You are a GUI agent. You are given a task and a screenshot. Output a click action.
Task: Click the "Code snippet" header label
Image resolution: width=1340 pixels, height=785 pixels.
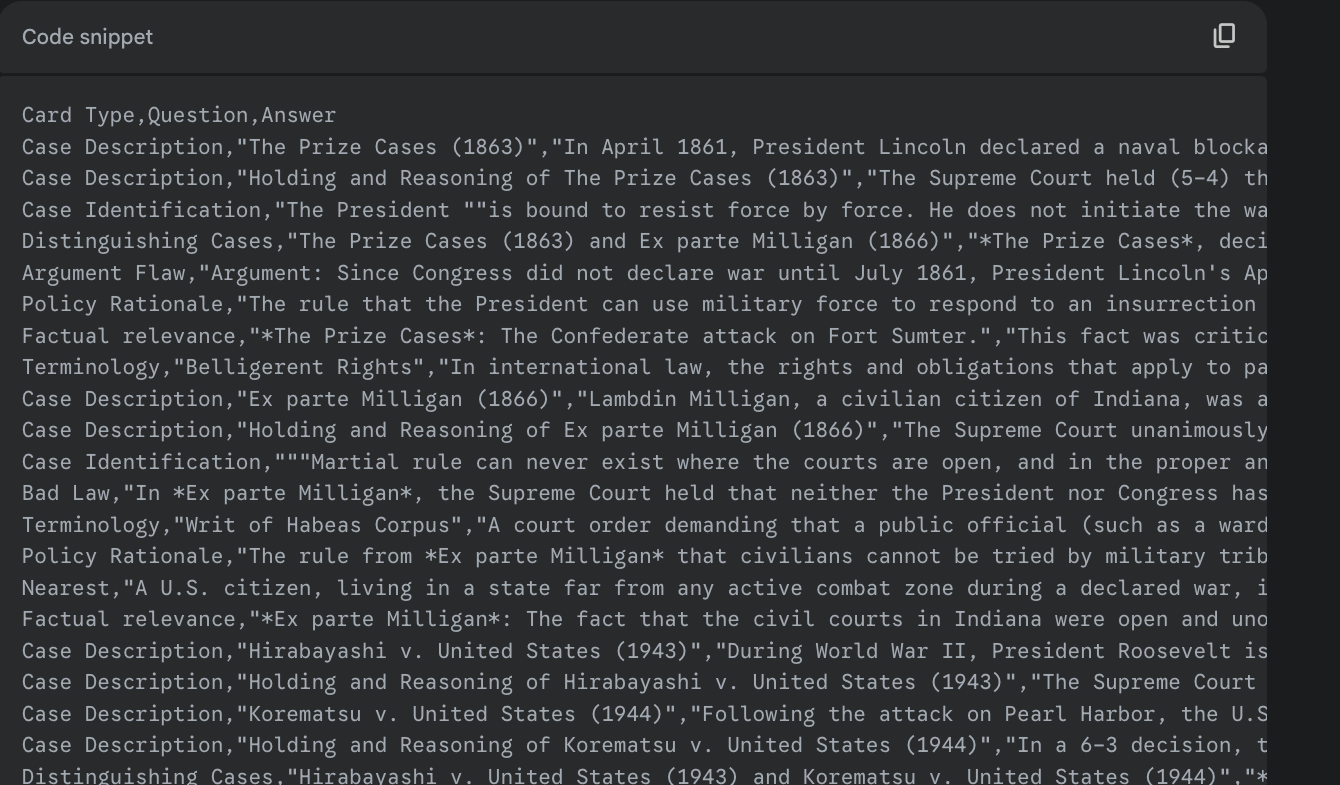point(88,37)
